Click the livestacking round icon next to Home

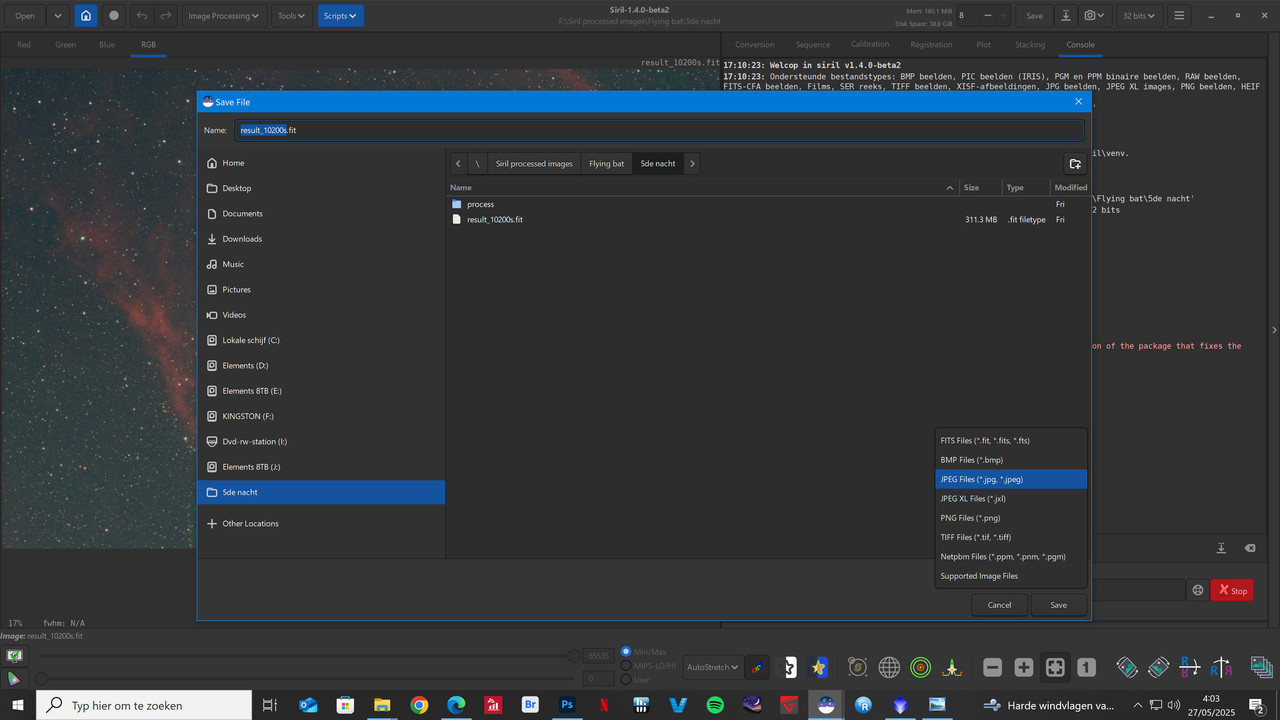click(x=114, y=16)
